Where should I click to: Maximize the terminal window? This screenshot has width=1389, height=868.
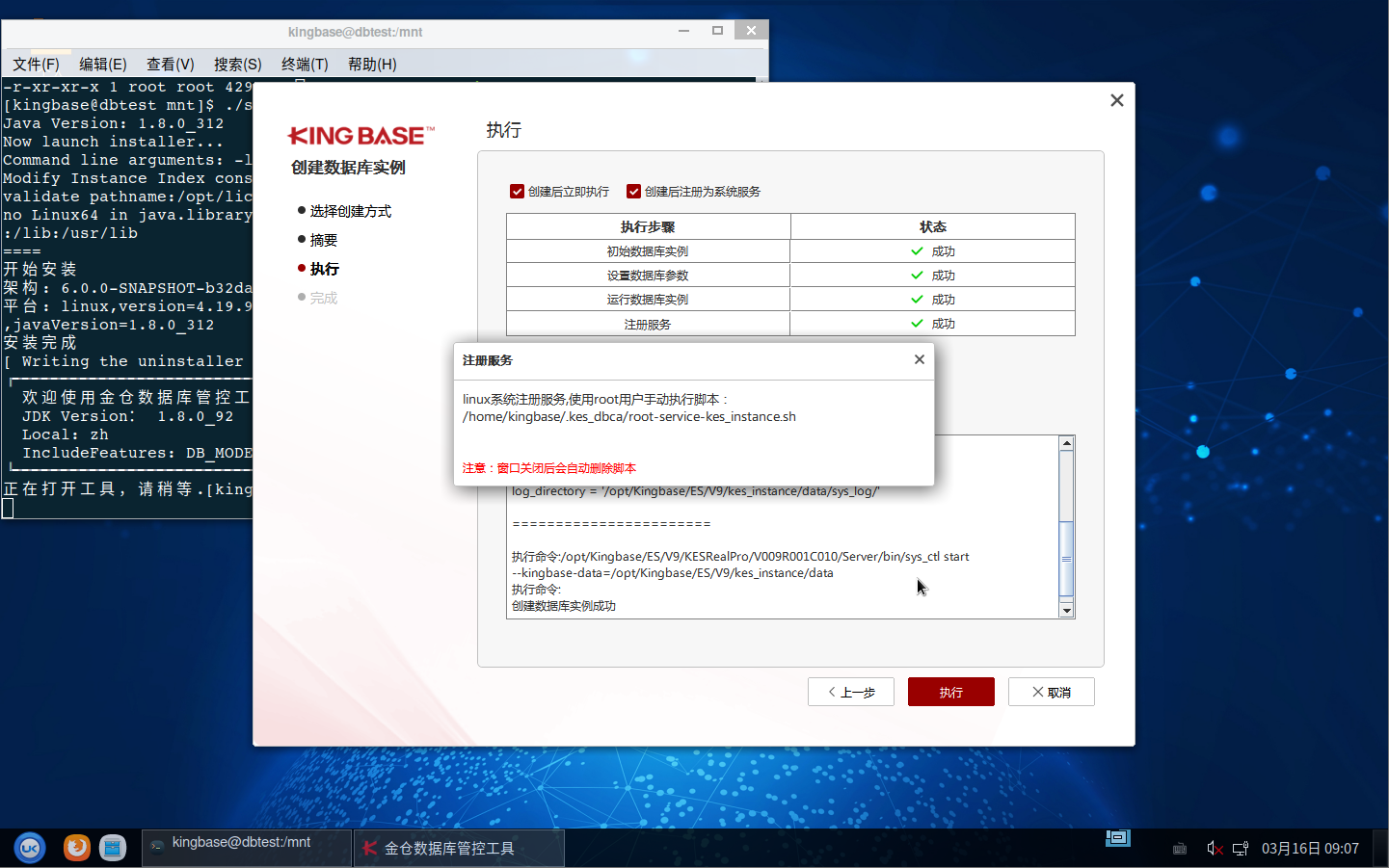717,31
